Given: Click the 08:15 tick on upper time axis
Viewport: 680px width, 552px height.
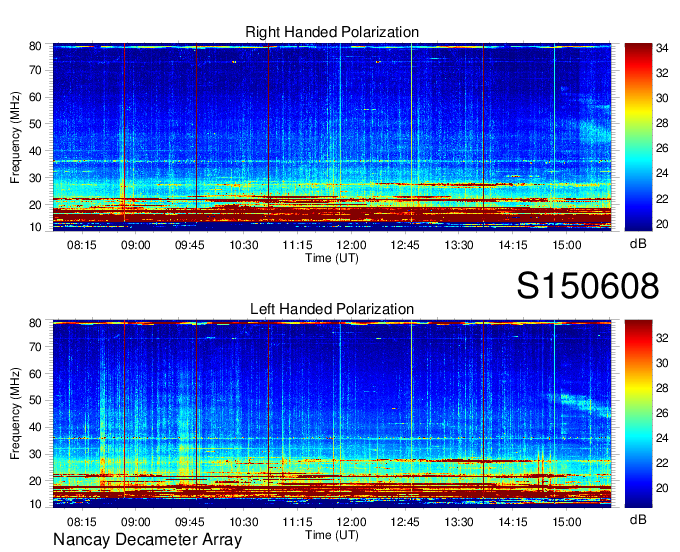Looking at the screenshot, I should (81, 245).
